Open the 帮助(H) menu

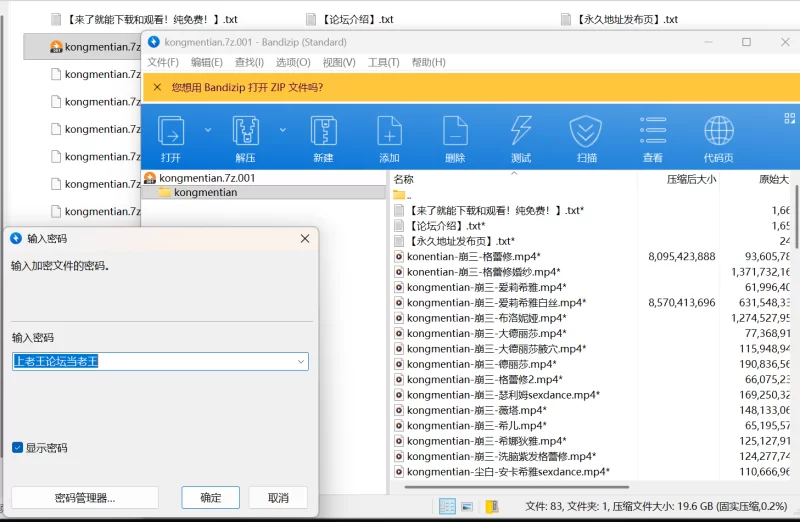pos(429,62)
